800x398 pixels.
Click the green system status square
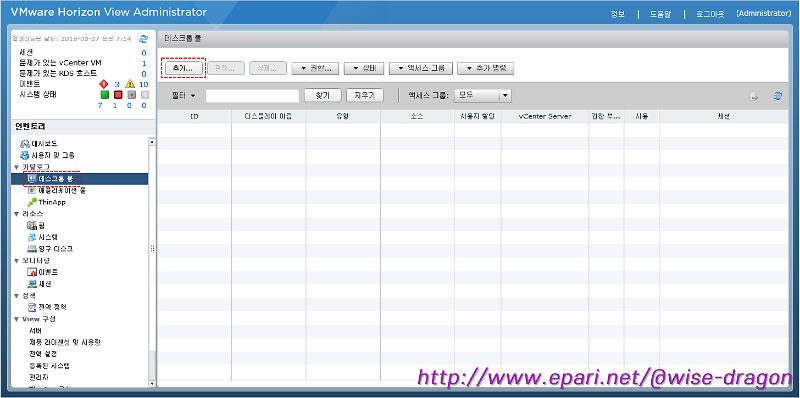coord(105,95)
